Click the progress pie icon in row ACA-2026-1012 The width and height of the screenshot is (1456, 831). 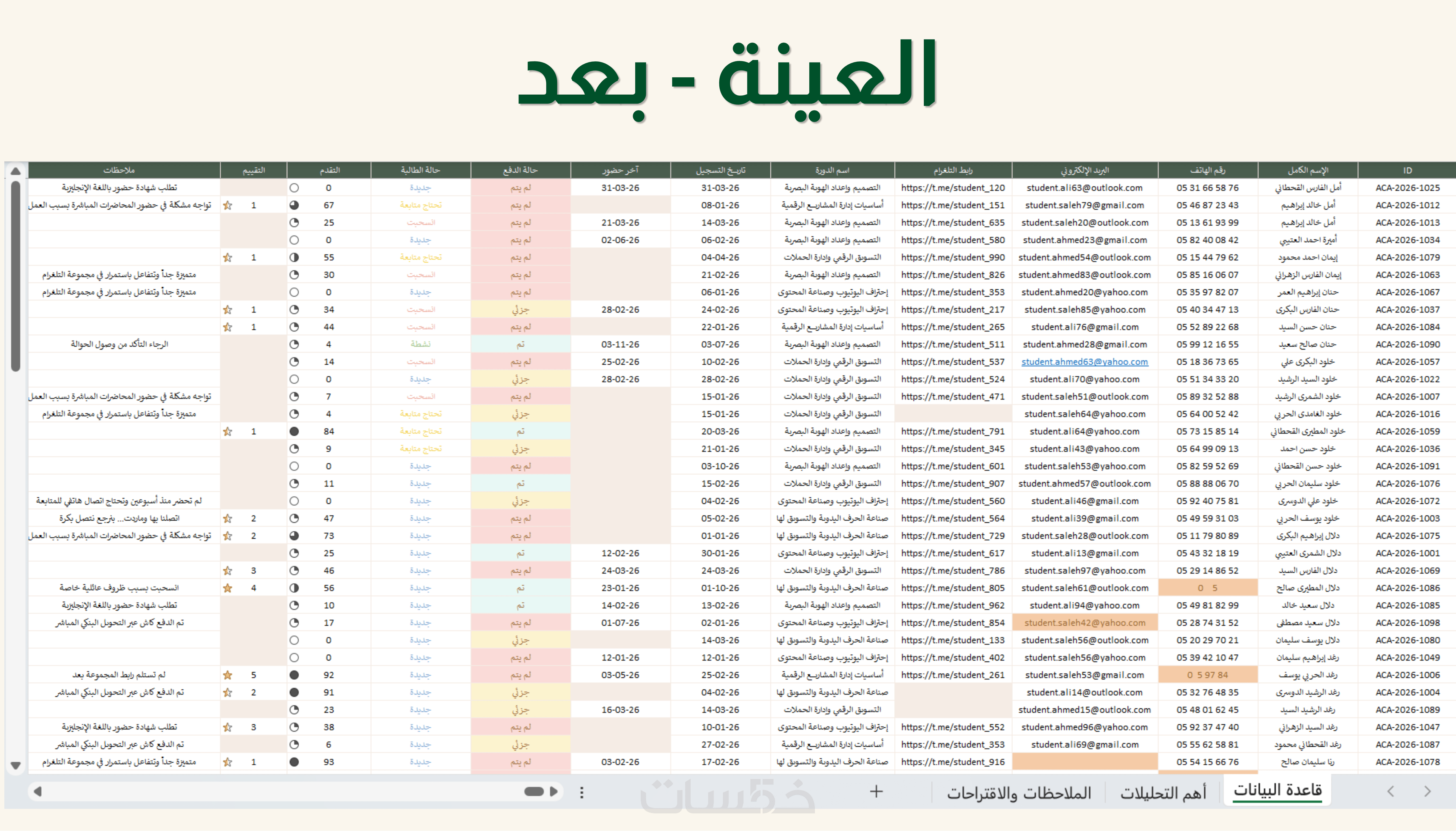(x=294, y=205)
